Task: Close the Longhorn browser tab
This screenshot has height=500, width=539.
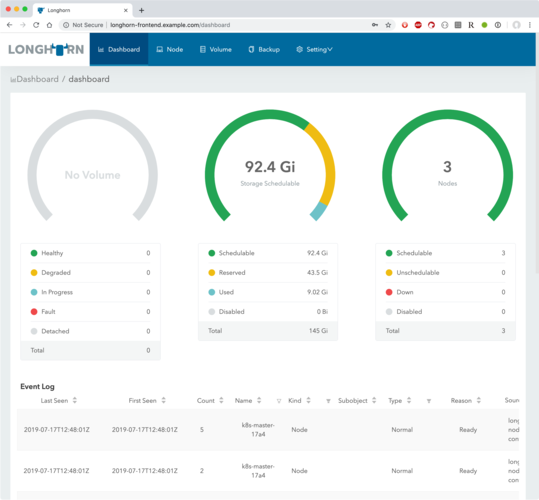Action: click(x=125, y=10)
